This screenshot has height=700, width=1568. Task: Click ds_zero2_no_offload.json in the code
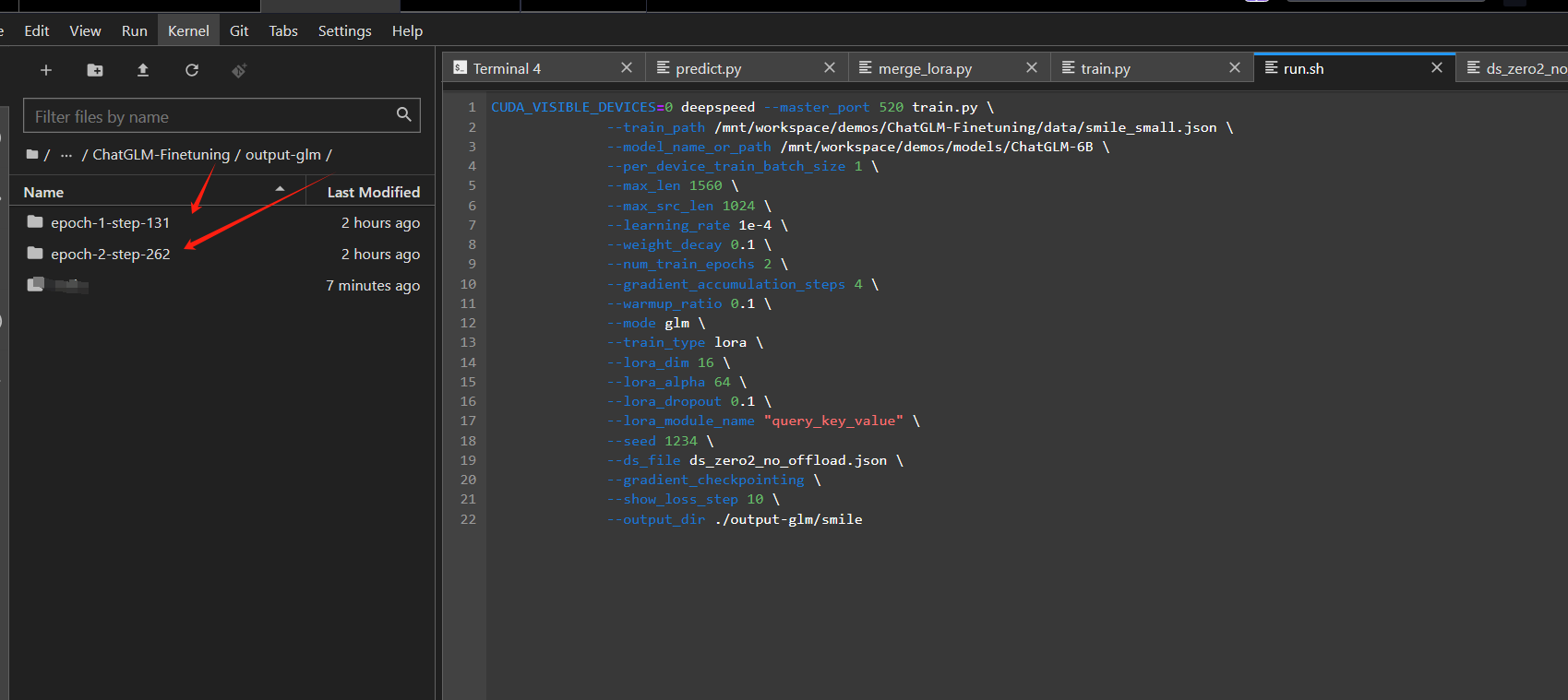pyautogui.click(x=788, y=460)
